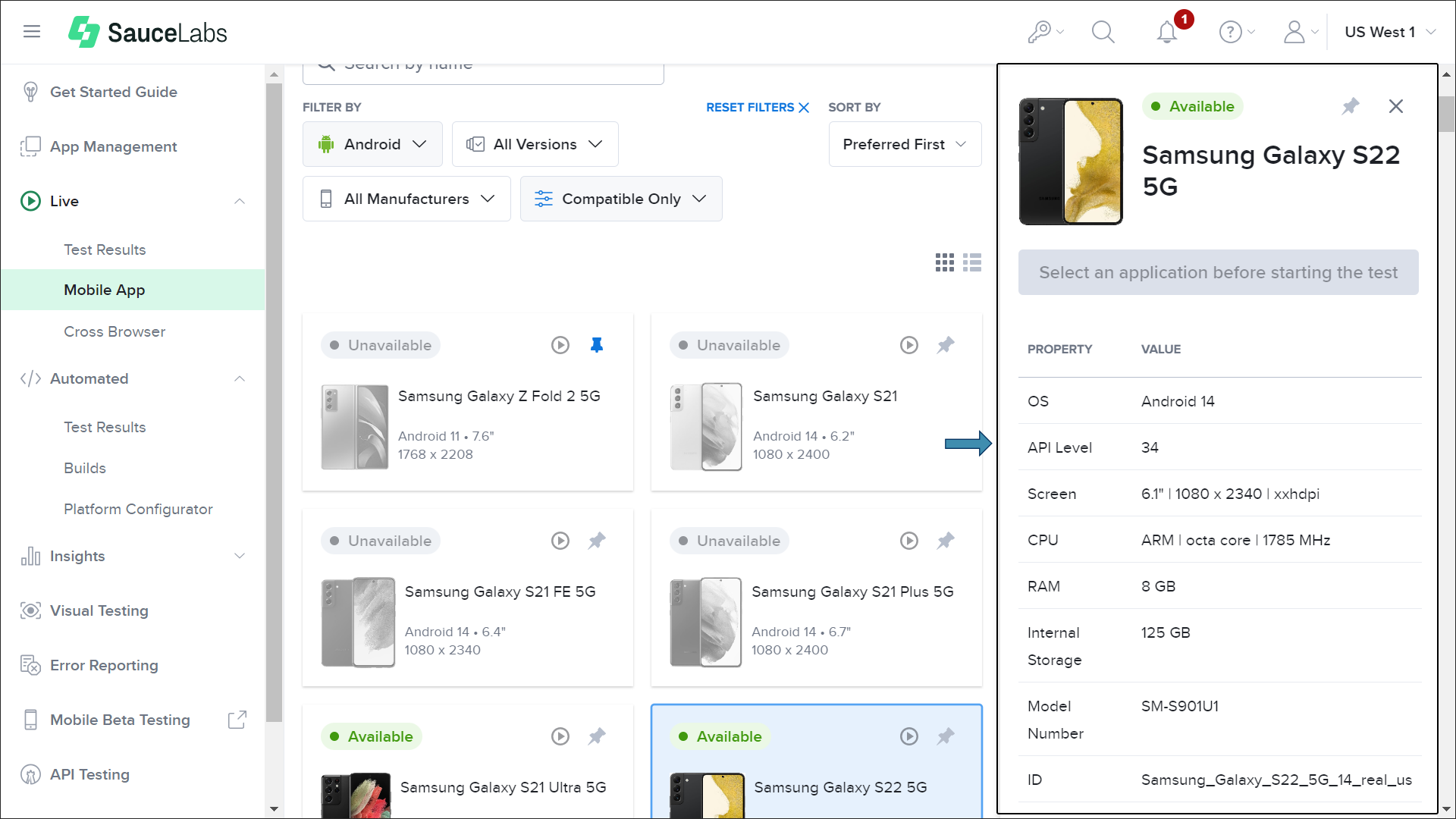
Task: Click Select an application before starting button
Action: click(x=1218, y=272)
